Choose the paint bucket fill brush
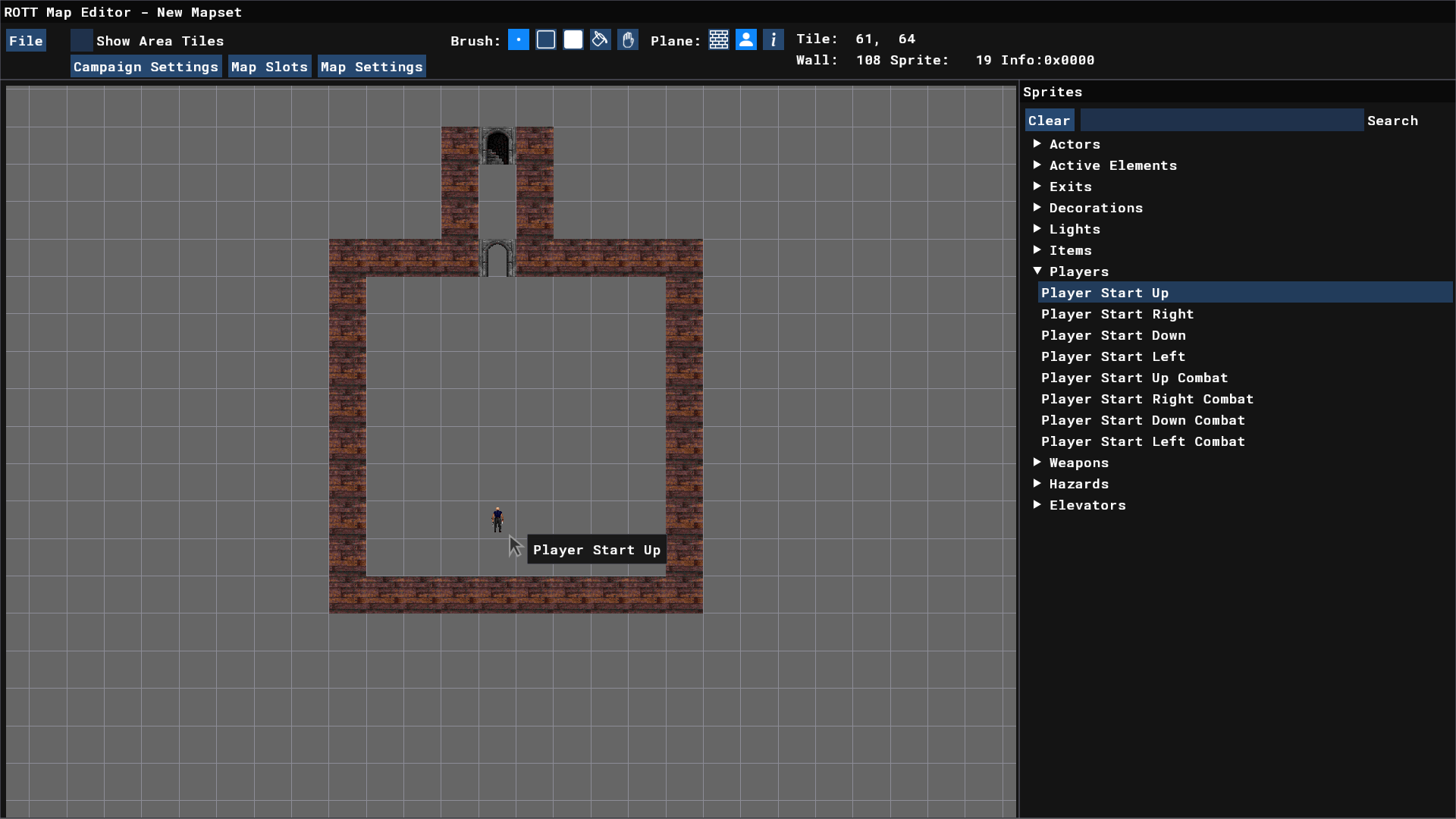1456x819 pixels. coord(601,40)
